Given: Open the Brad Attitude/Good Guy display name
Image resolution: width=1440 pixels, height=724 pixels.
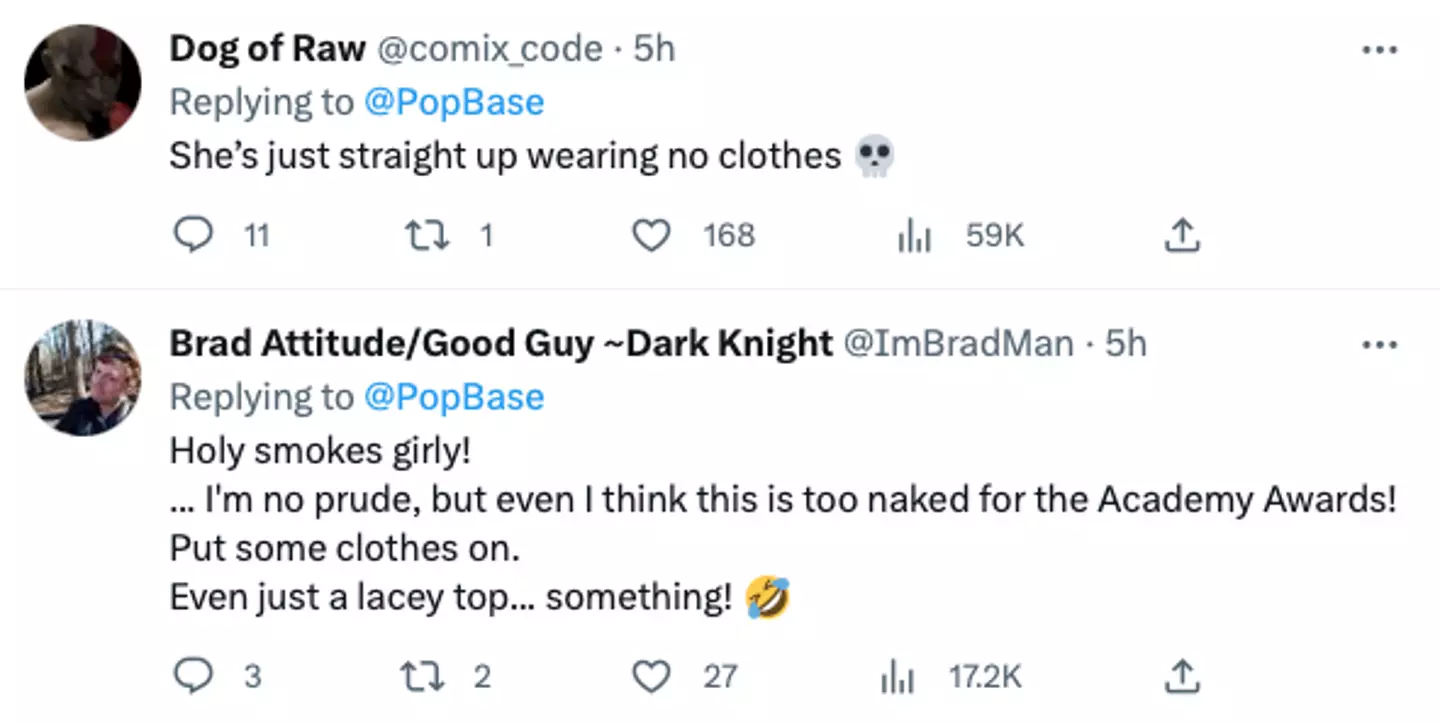Looking at the screenshot, I should tap(500, 344).
